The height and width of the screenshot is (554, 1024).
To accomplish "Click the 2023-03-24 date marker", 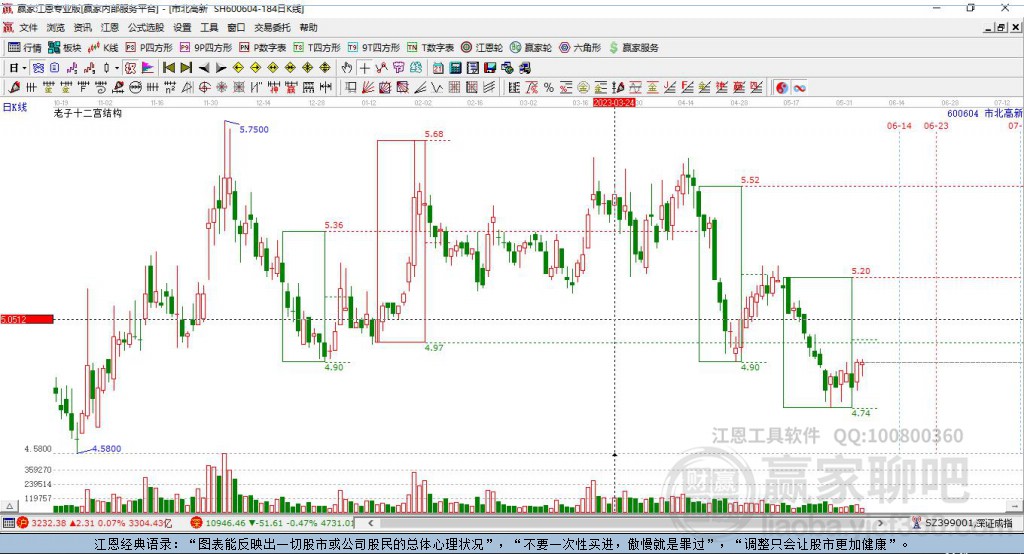I will (x=614, y=103).
